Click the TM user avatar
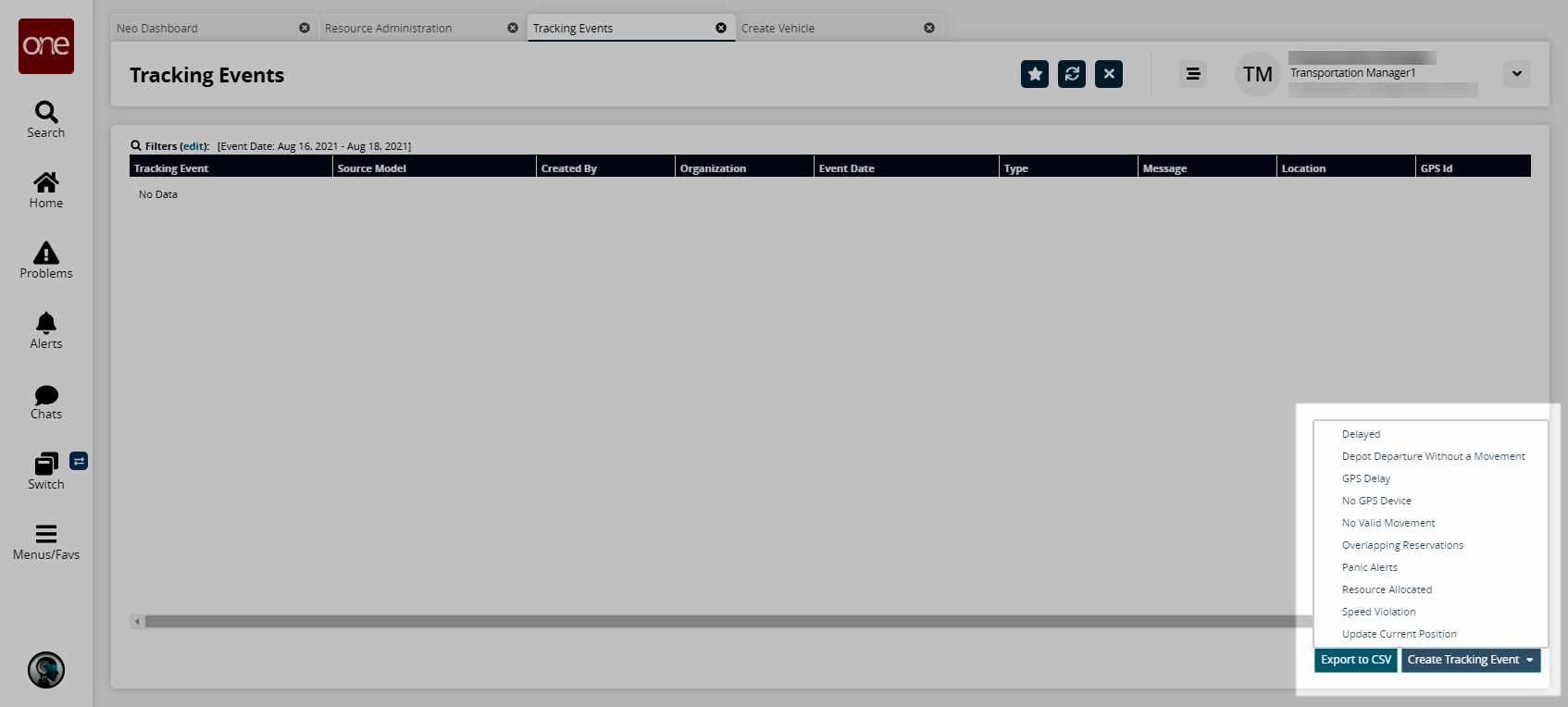 tap(1258, 74)
